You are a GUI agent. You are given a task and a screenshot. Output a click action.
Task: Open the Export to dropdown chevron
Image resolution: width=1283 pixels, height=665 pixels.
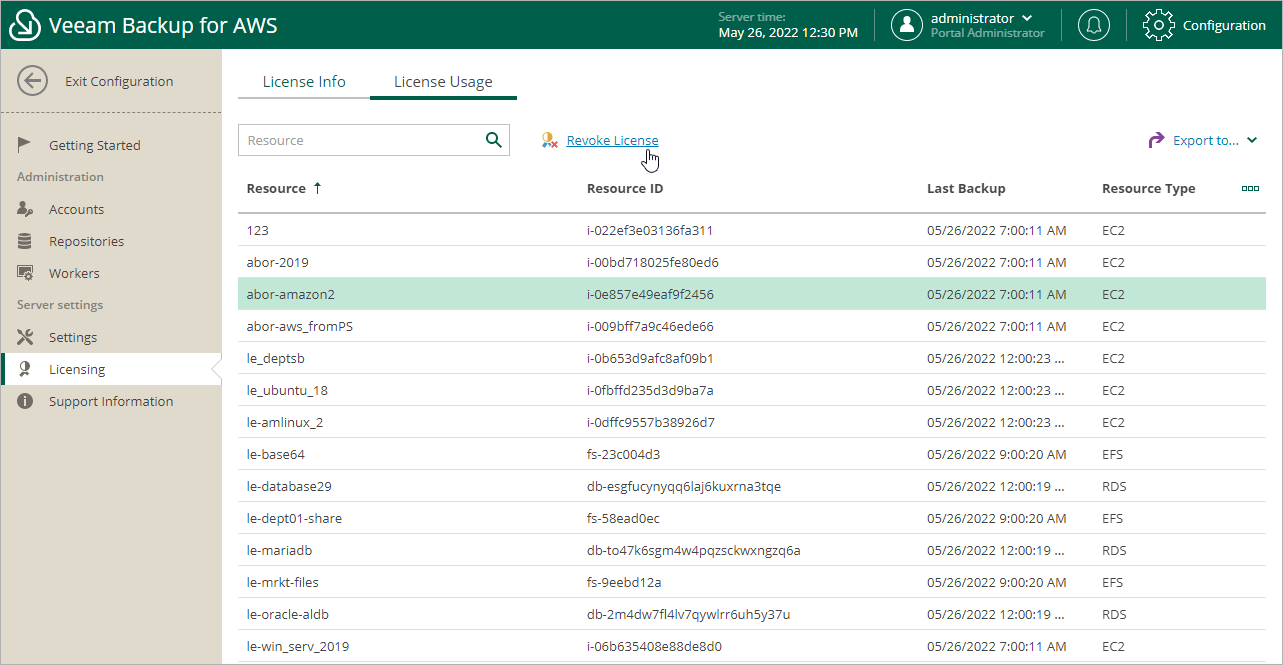tap(1252, 140)
